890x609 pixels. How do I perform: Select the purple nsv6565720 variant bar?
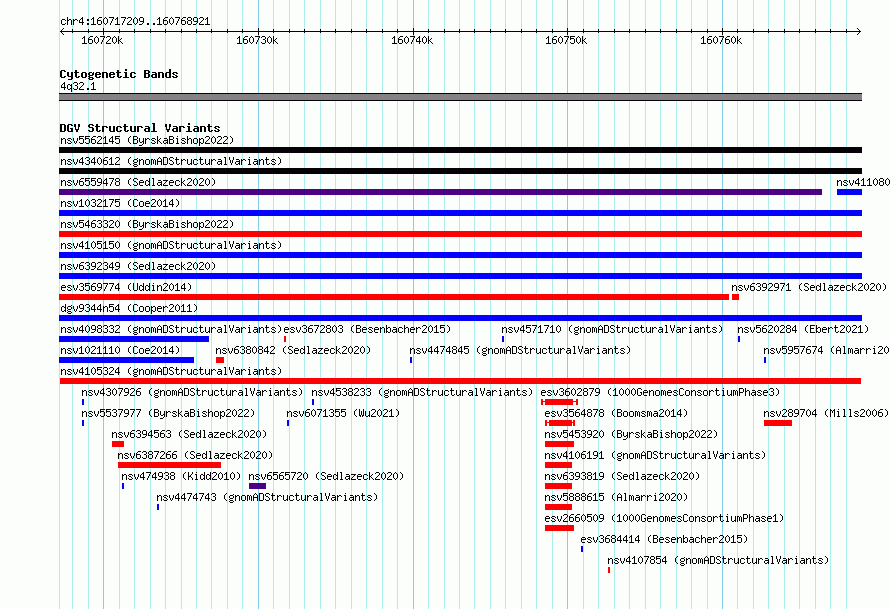click(257, 486)
